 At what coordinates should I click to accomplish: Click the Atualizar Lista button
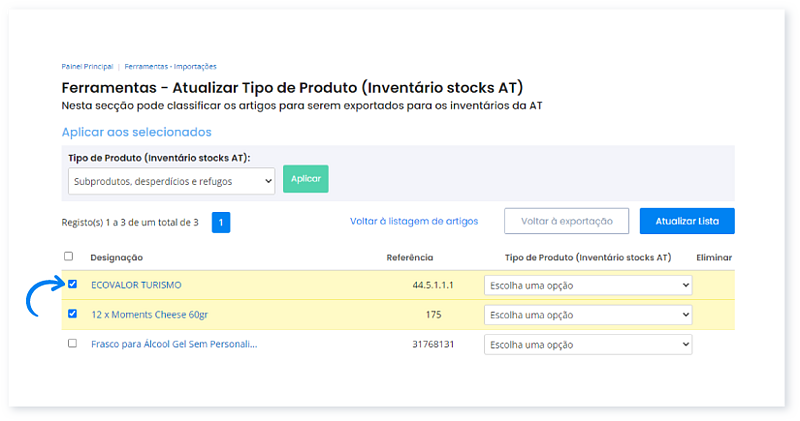(x=687, y=221)
